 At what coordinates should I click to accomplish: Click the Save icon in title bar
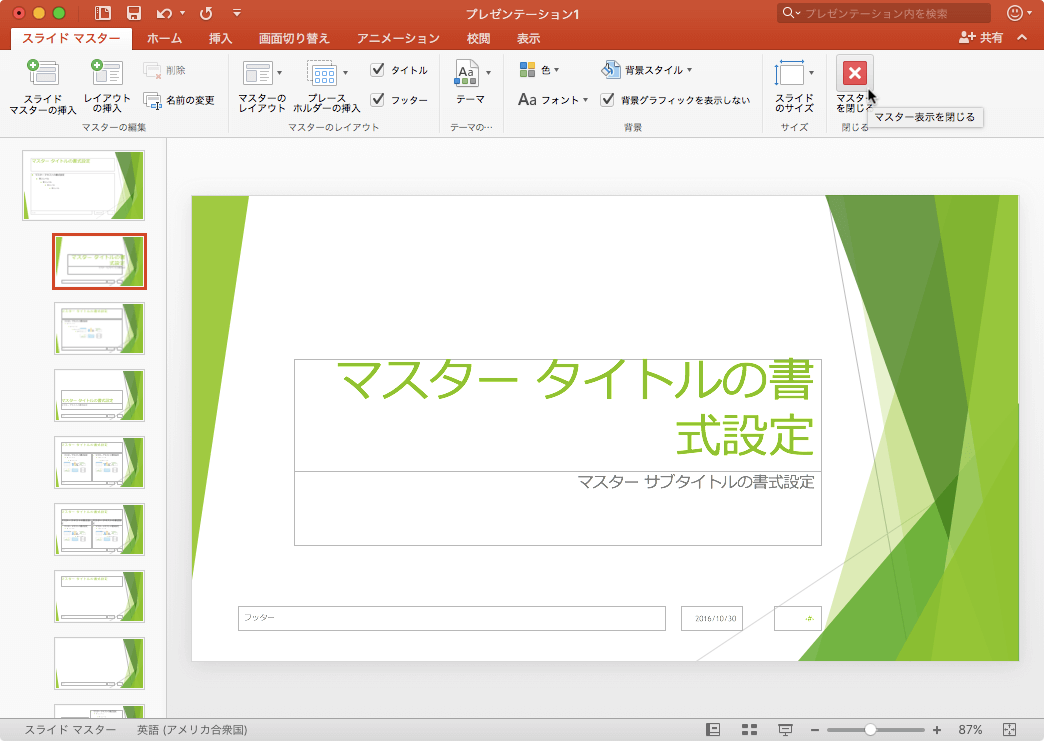point(134,13)
